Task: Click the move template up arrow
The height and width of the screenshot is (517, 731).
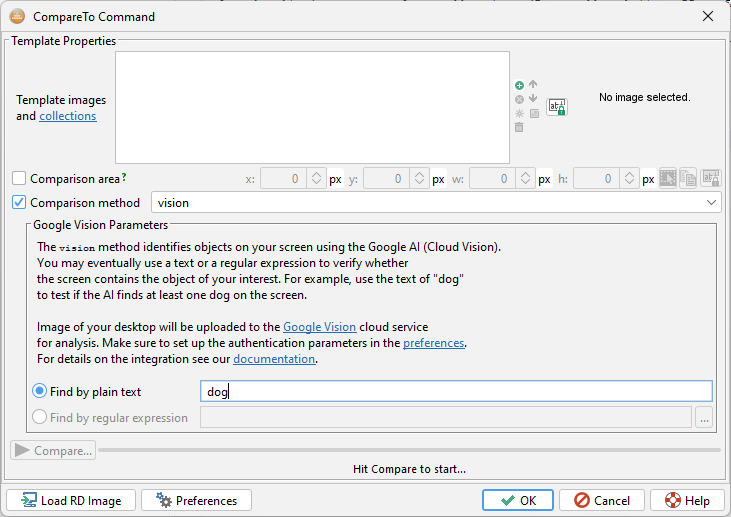Action: 533,85
